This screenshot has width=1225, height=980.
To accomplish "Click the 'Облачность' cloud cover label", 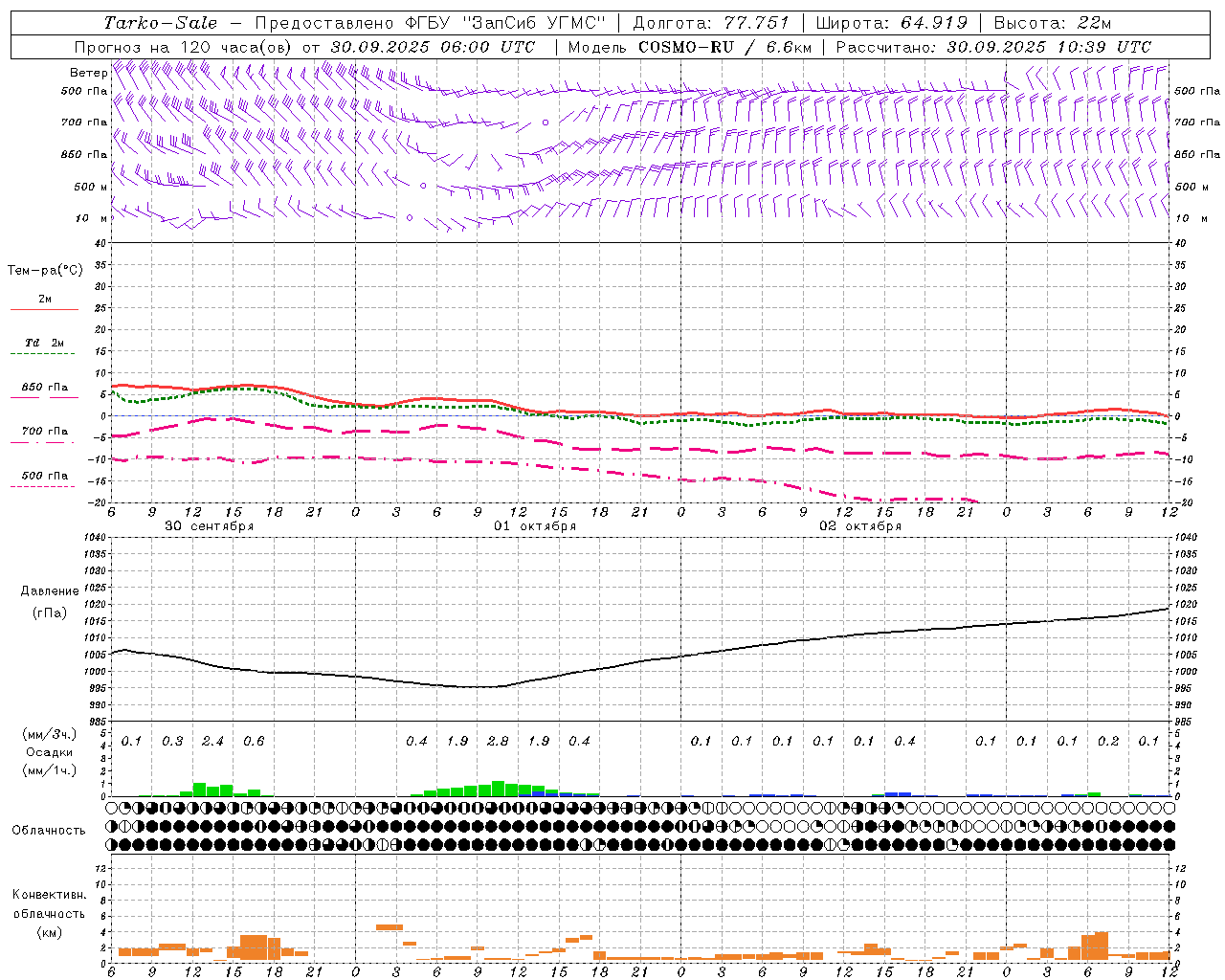I will click(x=49, y=831).
